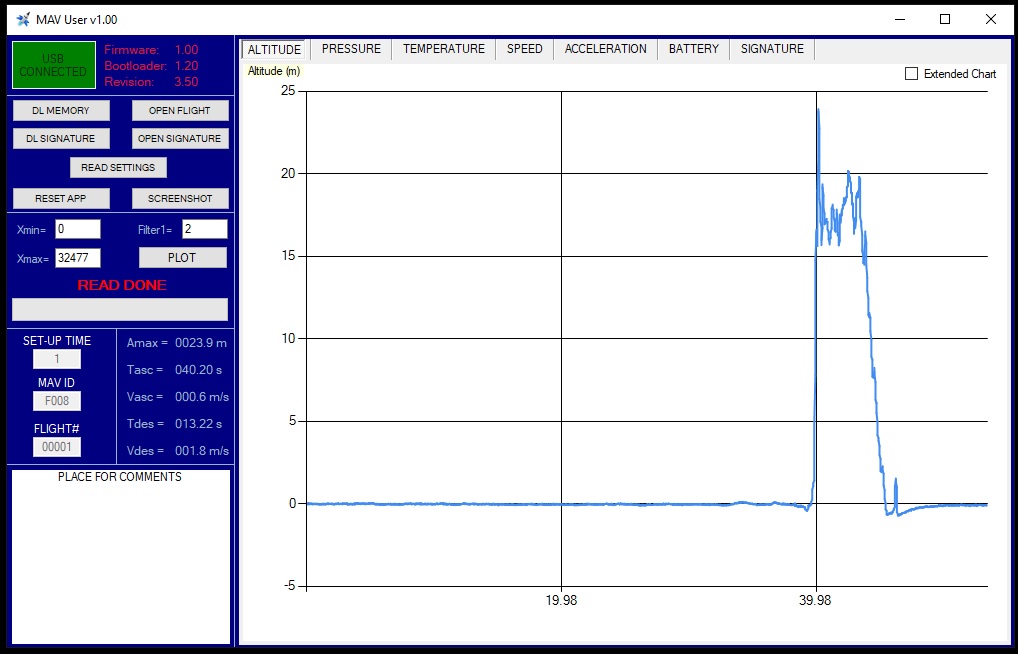Viewport: 1018px width, 654px height.
Task: Click the Tasc value 040.20 s
Action: point(198,370)
